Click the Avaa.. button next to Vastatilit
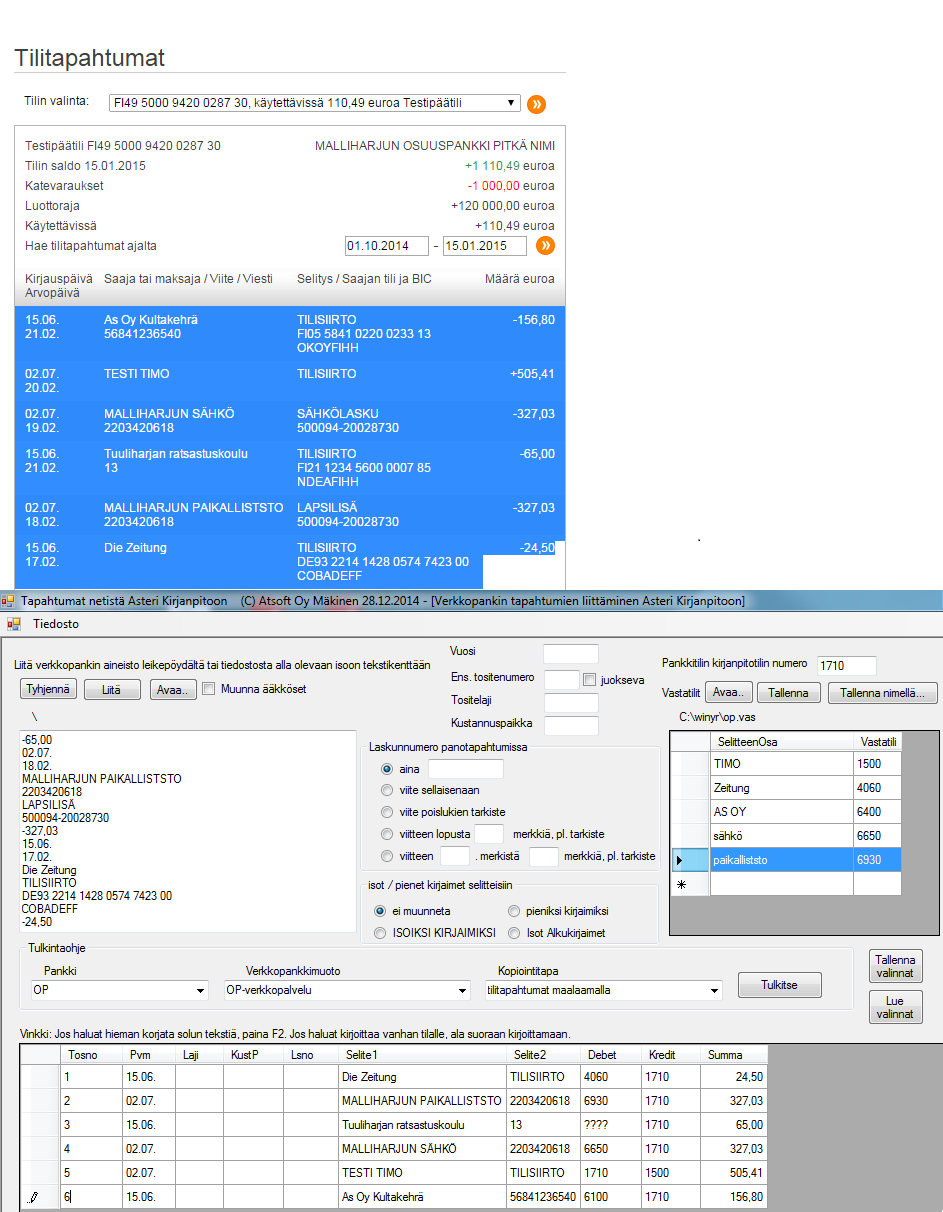943x1212 pixels. pyautogui.click(x=727, y=693)
